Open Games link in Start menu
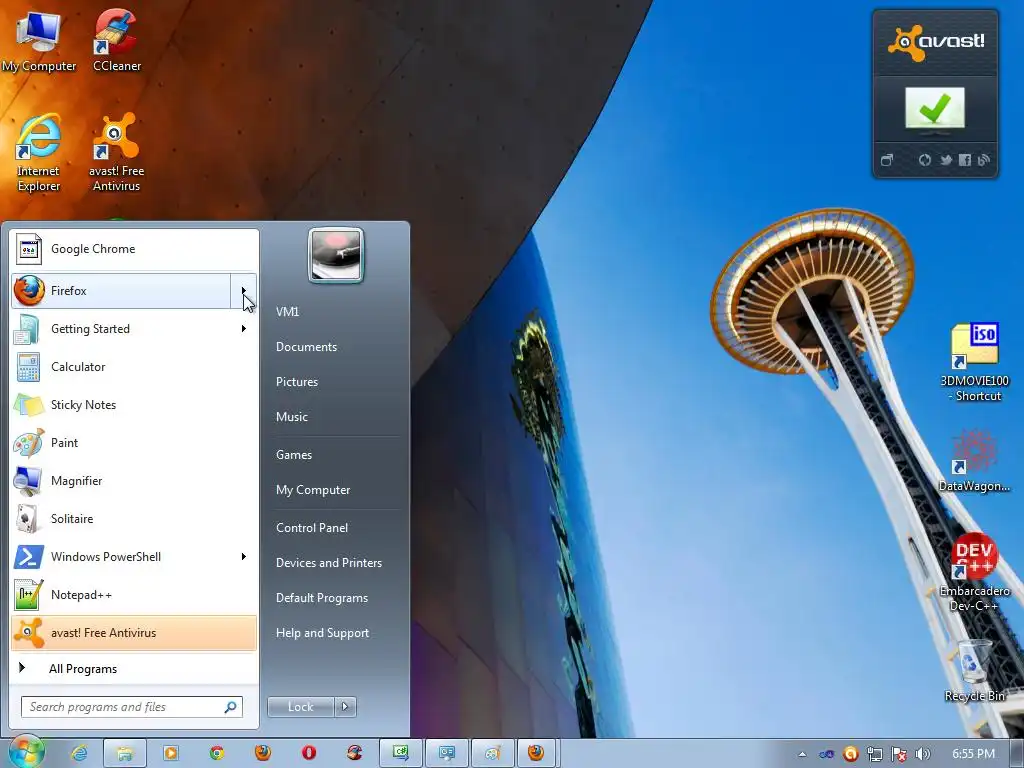The image size is (1024, 768). coord(294,455)
